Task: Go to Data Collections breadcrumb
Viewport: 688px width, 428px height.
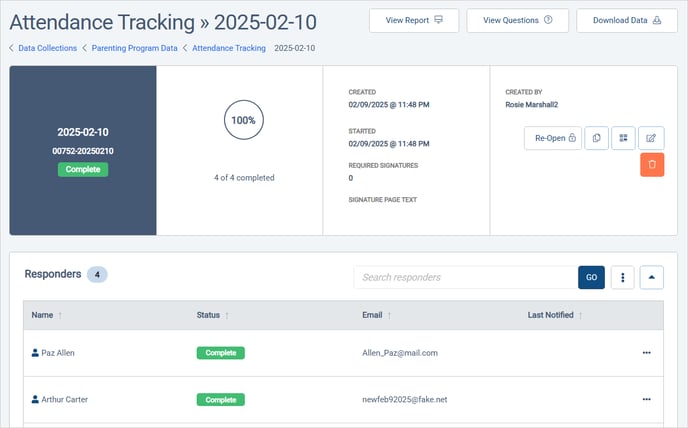Action: click(x=47, y=48)
